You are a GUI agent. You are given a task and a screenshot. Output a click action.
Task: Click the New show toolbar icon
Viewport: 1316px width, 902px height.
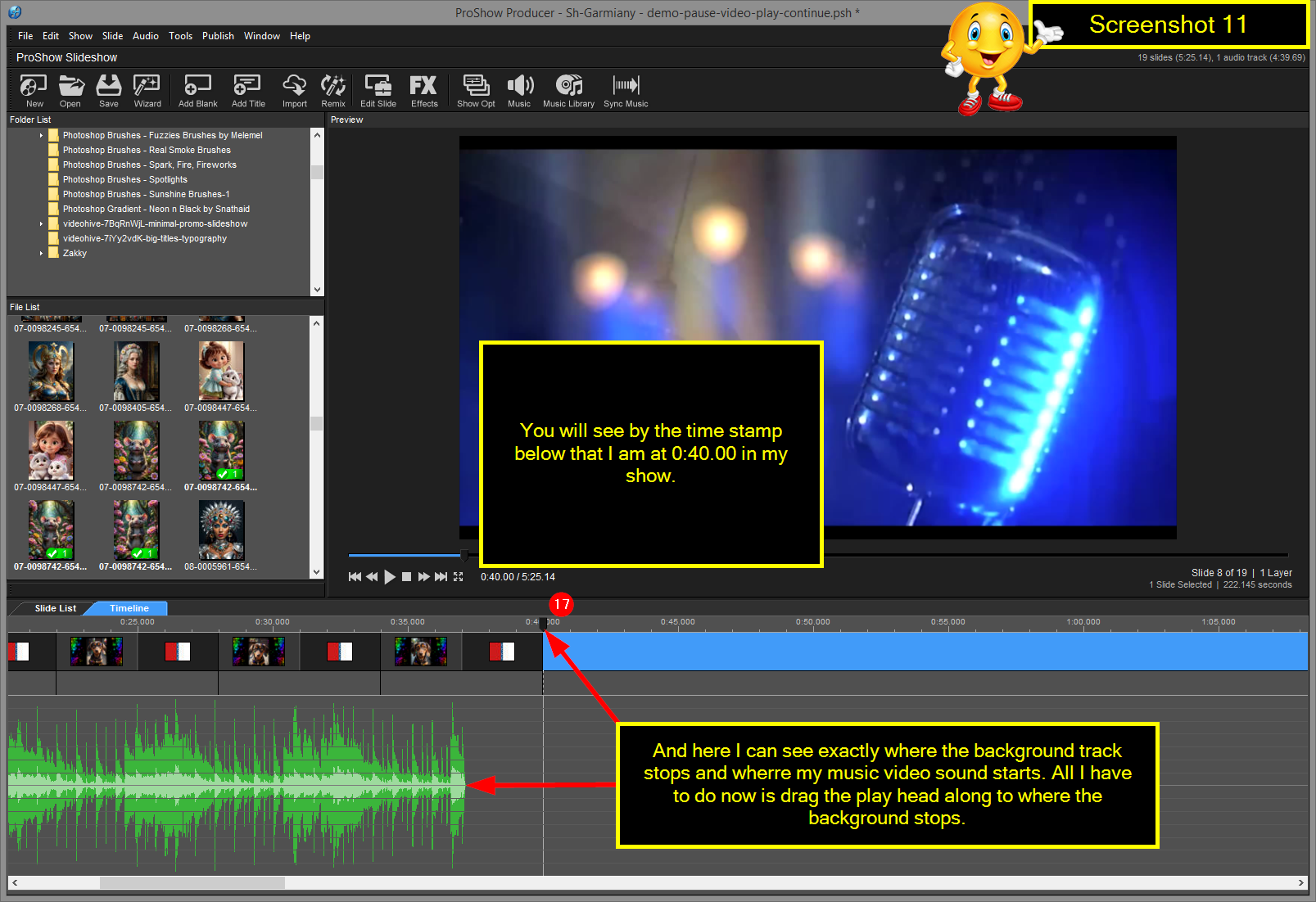[x=34, y=91]
